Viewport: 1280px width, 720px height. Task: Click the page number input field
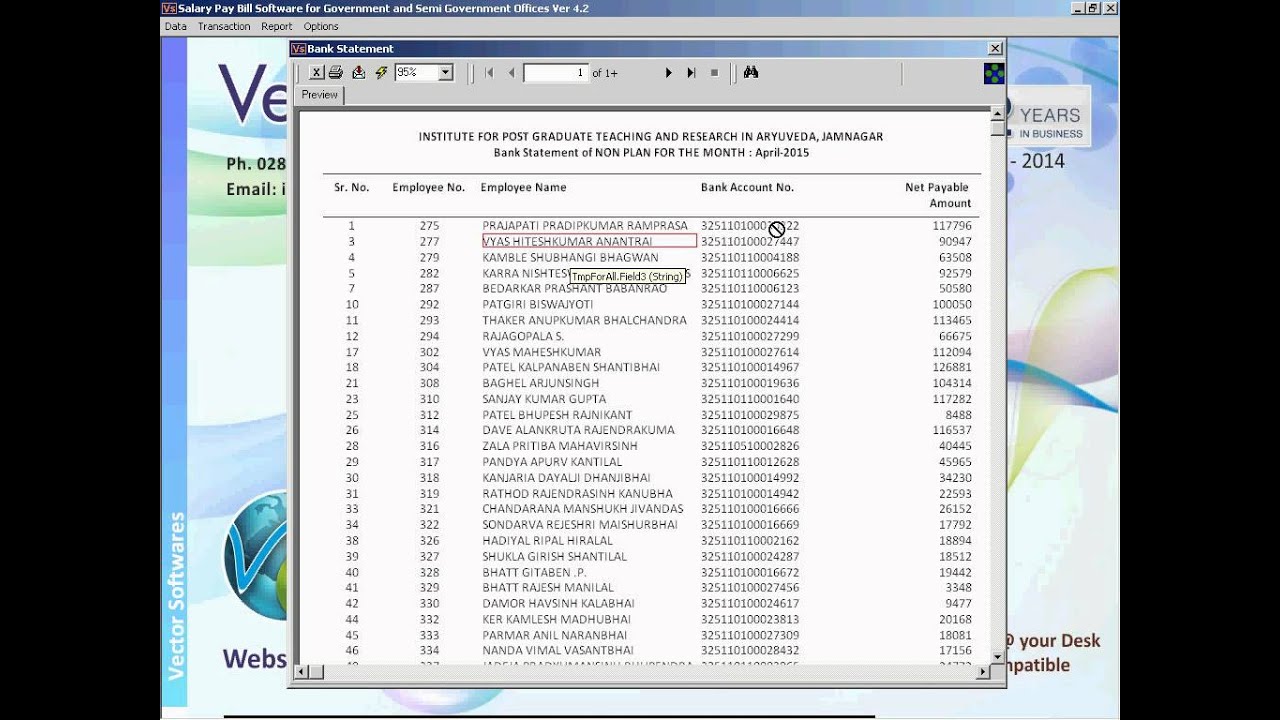coord(556,72)
